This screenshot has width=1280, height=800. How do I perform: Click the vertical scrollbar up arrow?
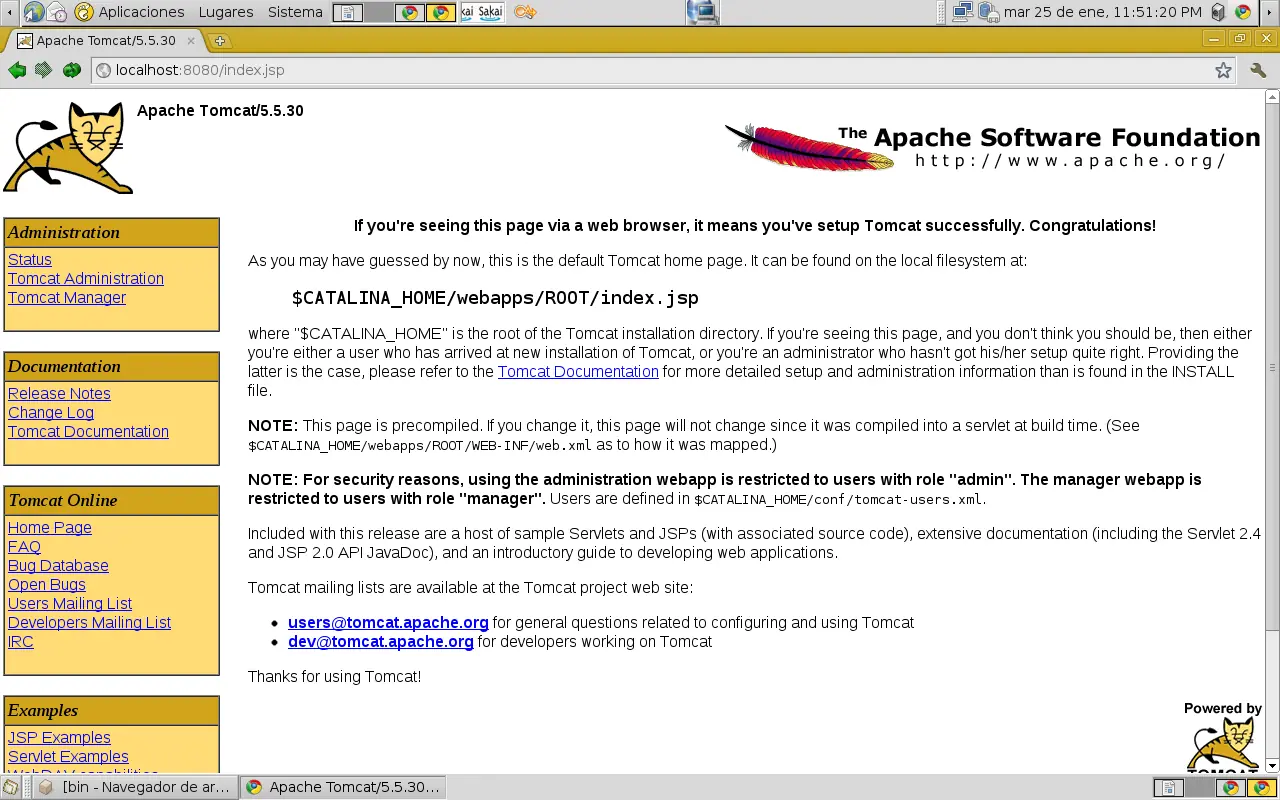pos(1272,97)
